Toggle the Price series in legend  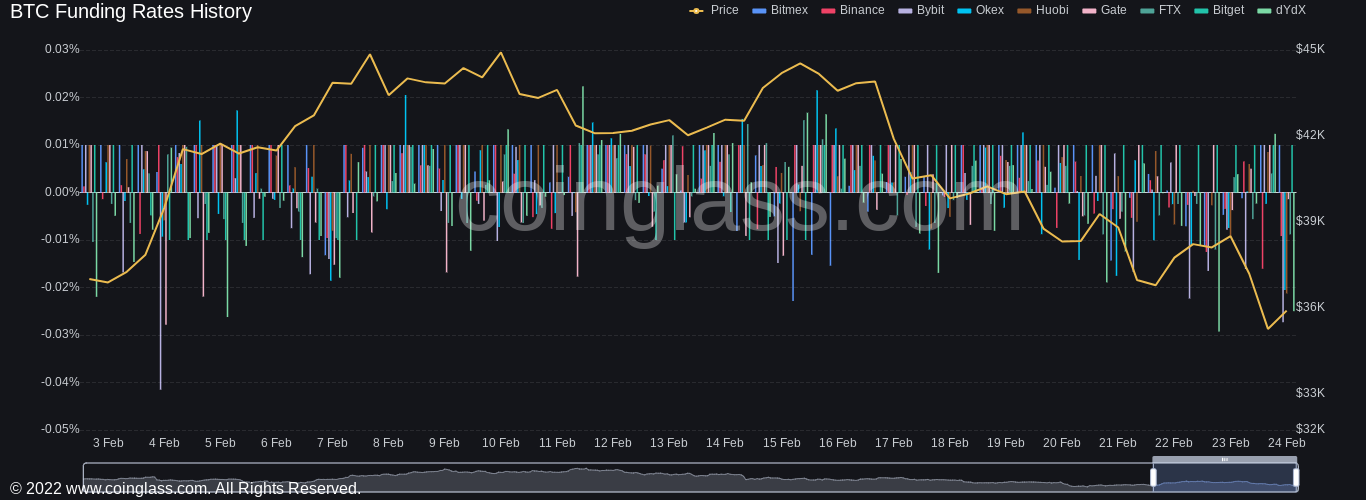(724, 10)
